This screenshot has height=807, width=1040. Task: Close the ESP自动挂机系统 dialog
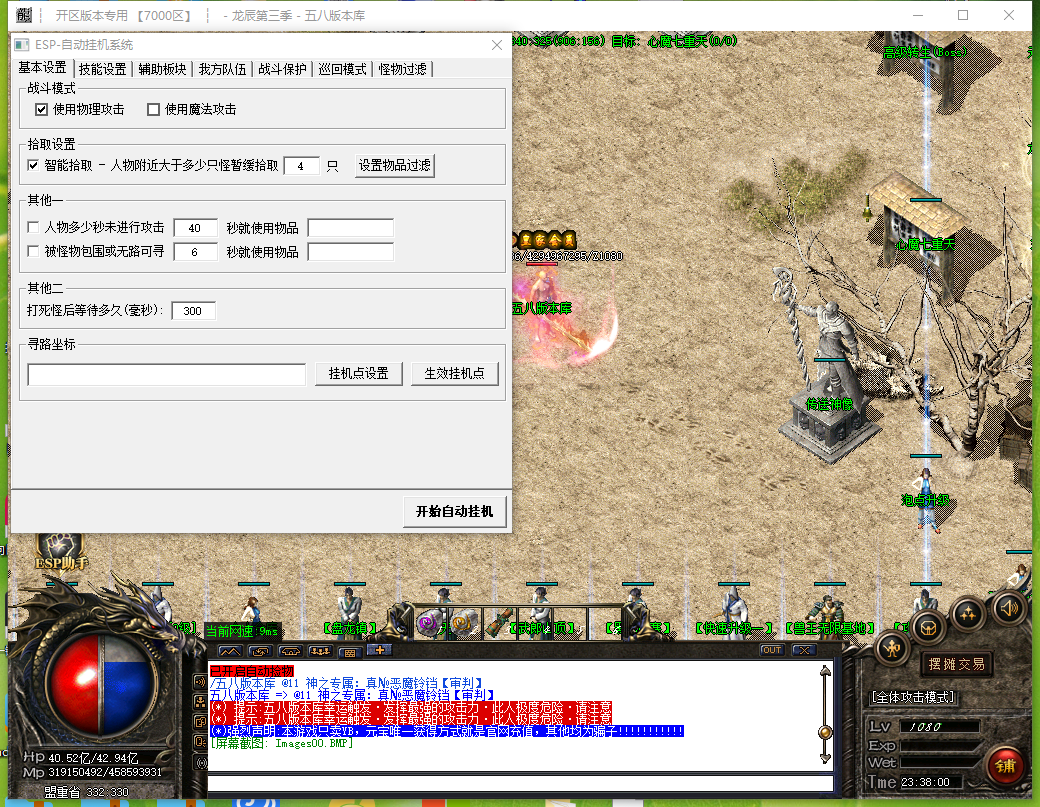click(497, 45)
